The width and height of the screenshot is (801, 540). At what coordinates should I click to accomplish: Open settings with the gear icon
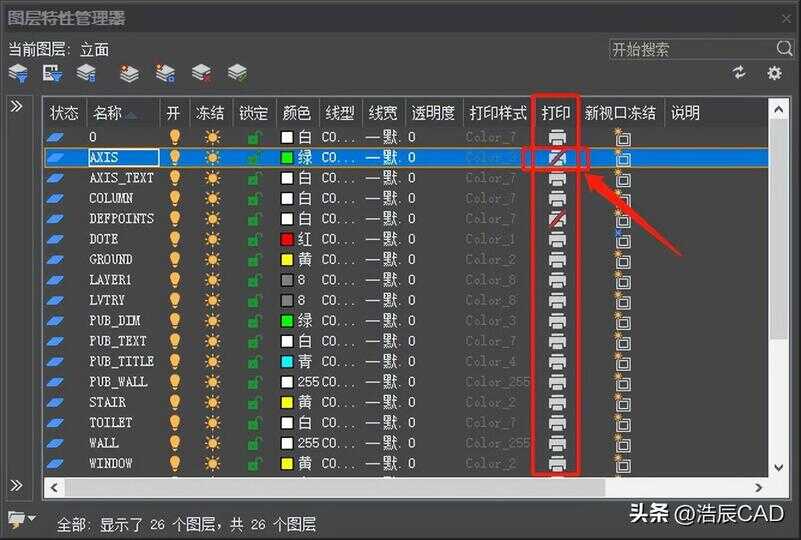tap(774, 73)
